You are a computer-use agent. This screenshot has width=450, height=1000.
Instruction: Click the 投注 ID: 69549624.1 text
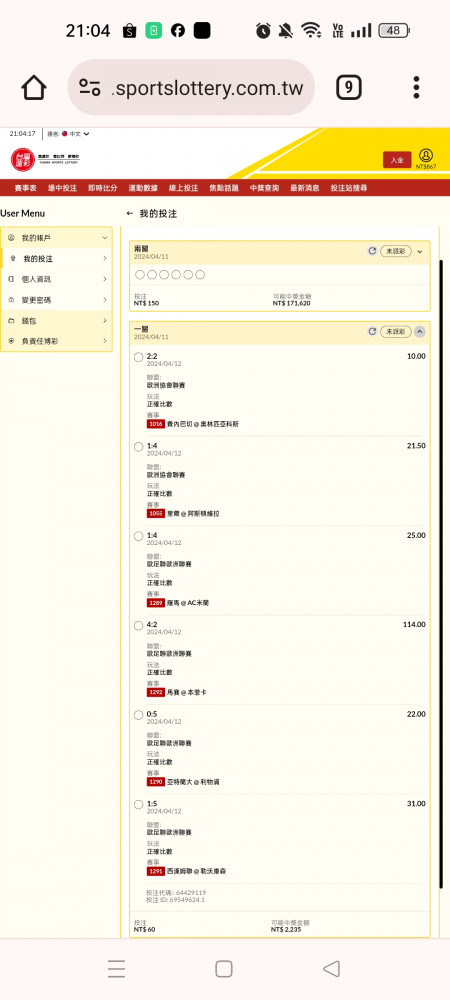(x=176, y=900)
